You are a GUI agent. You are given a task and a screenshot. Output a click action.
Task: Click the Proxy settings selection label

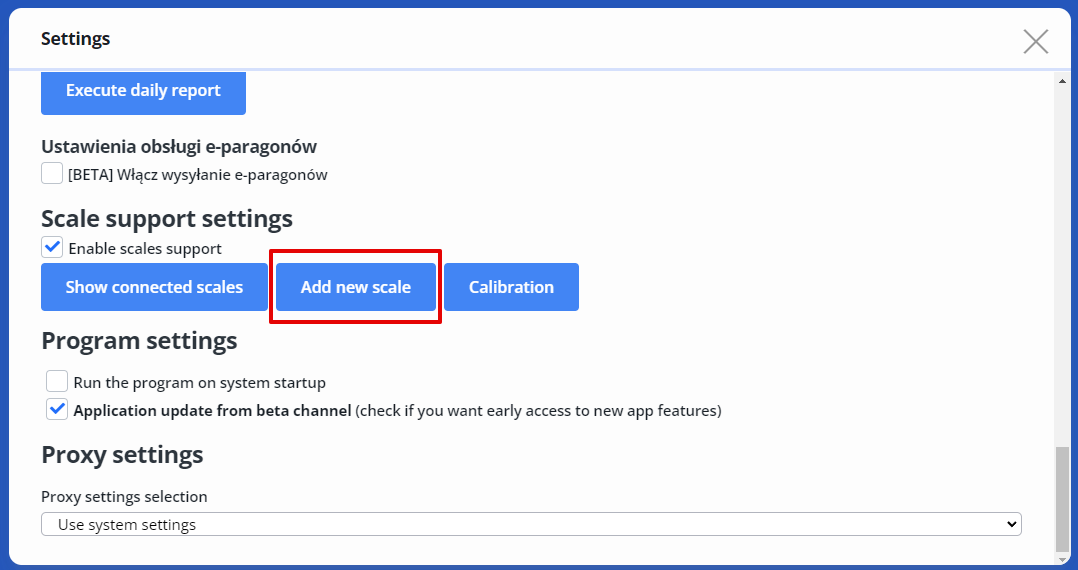[124, 496]
